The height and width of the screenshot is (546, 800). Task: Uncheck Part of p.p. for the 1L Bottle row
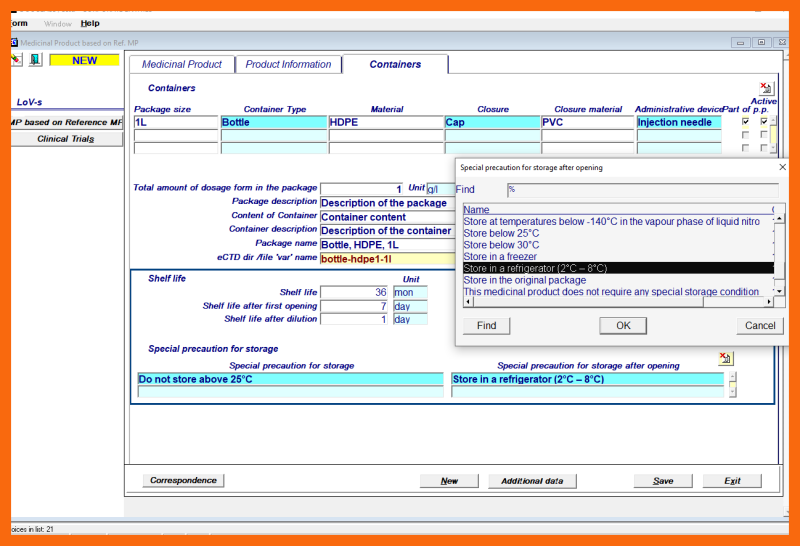point(745,121)
